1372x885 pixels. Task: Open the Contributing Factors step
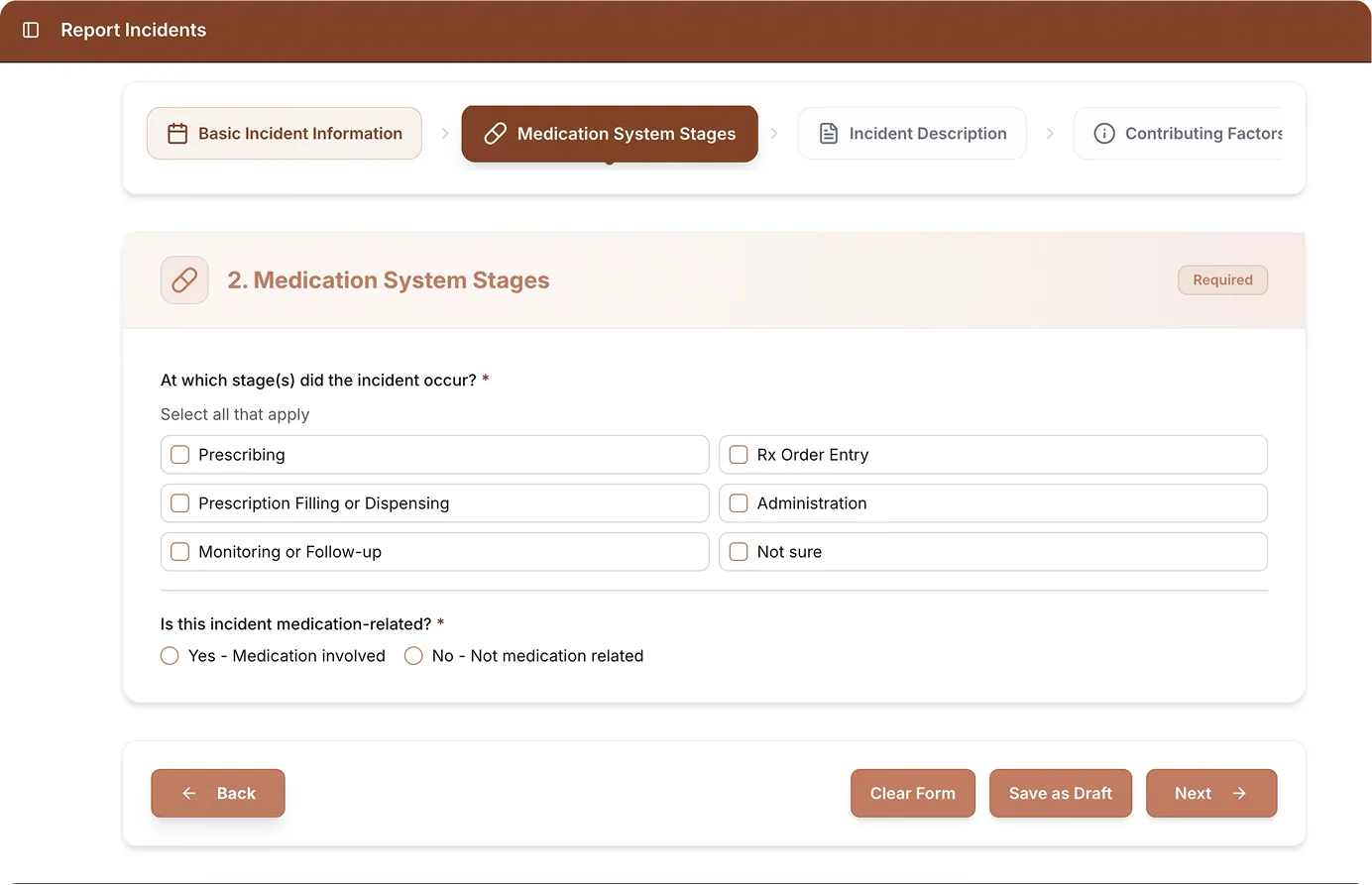click(x=1179, y=134)
